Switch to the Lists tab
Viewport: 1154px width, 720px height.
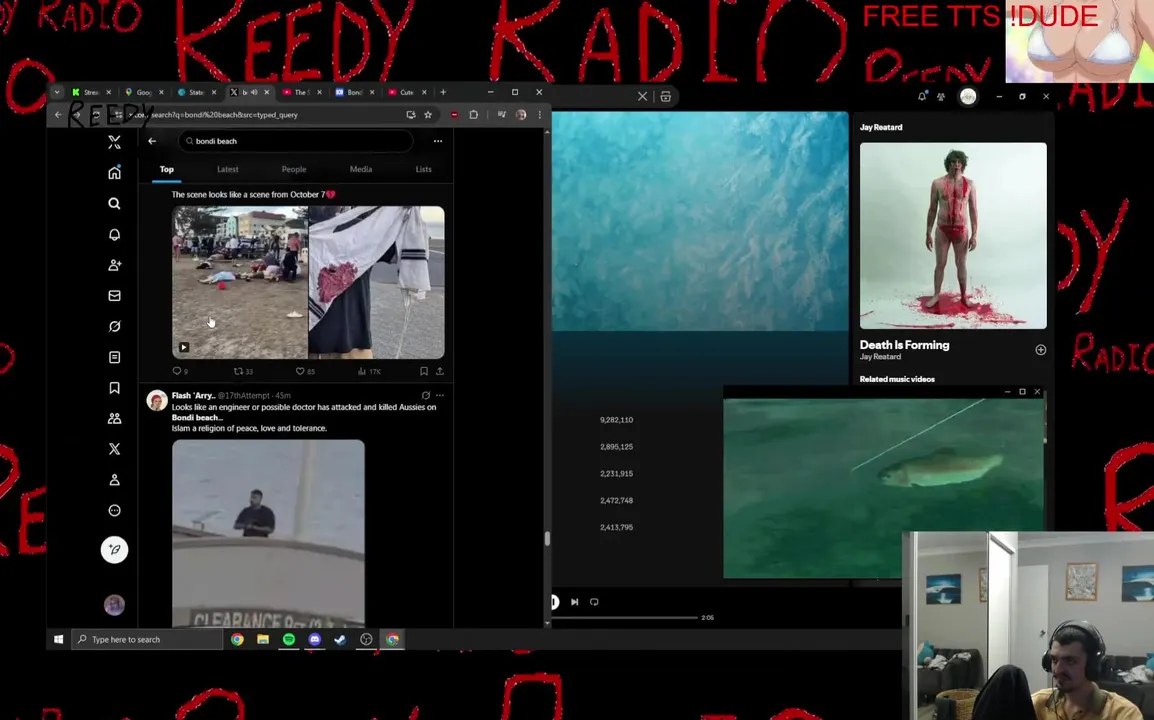423,169
